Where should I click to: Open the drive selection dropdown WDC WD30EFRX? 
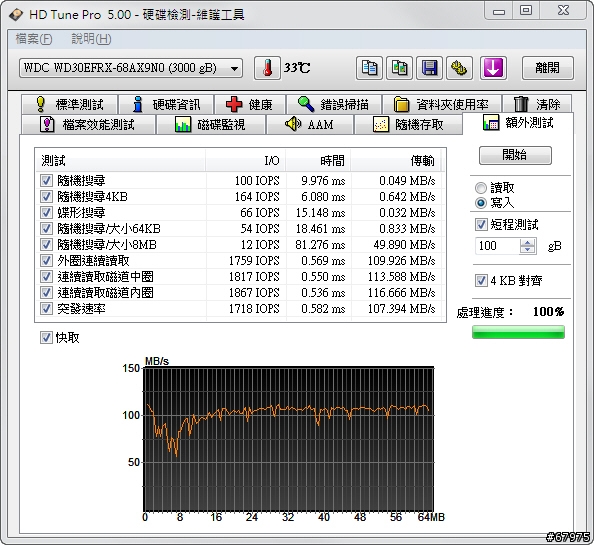click(x=131, y=68)
